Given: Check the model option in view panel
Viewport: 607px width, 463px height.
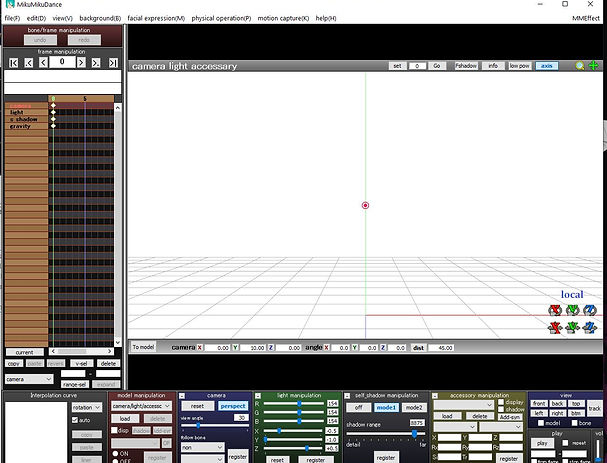Looking at the screenshot, I should tap(541, 423).
